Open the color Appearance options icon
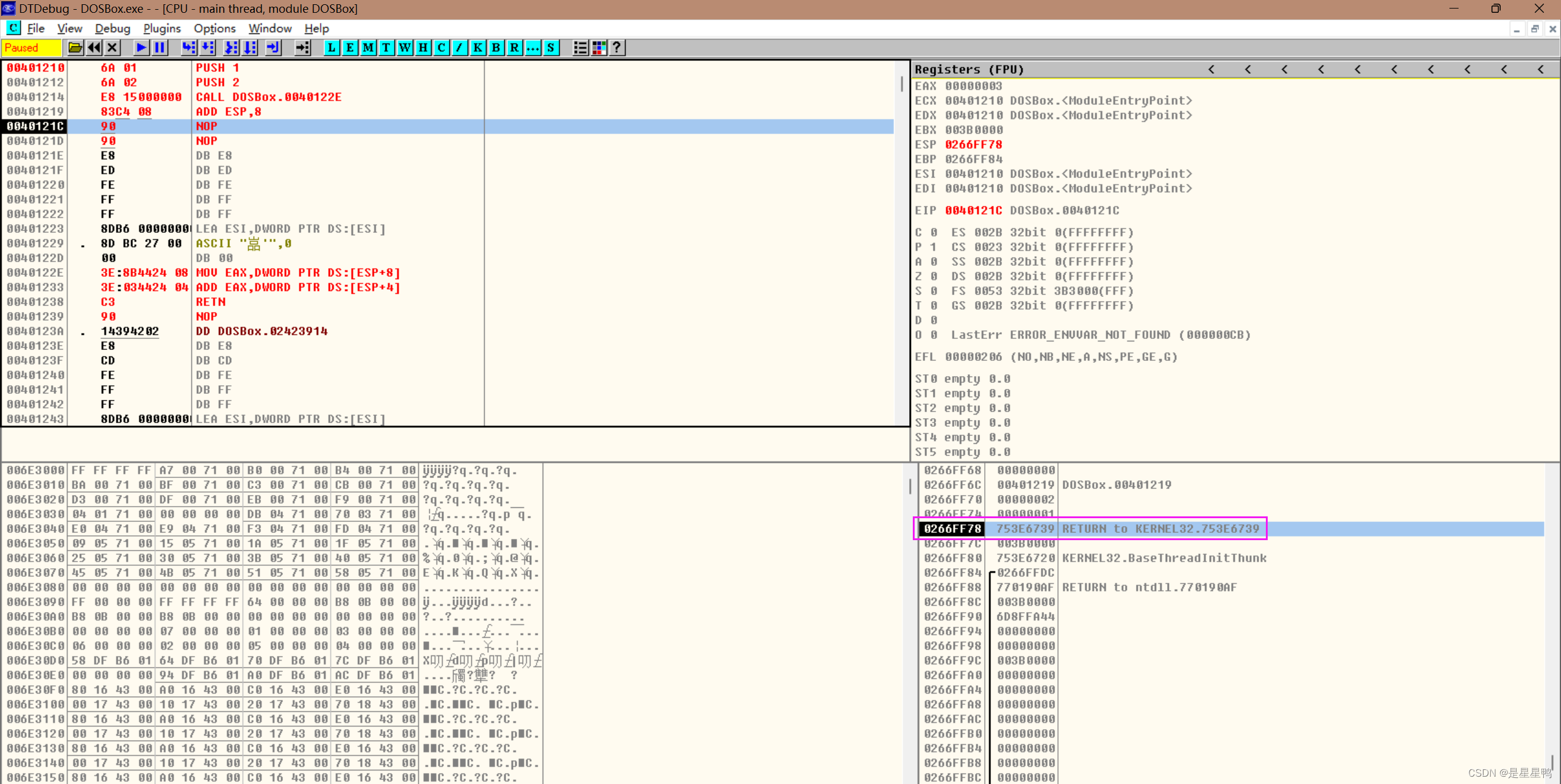This screenshot has width=1561, height=784. pos(599,48)
